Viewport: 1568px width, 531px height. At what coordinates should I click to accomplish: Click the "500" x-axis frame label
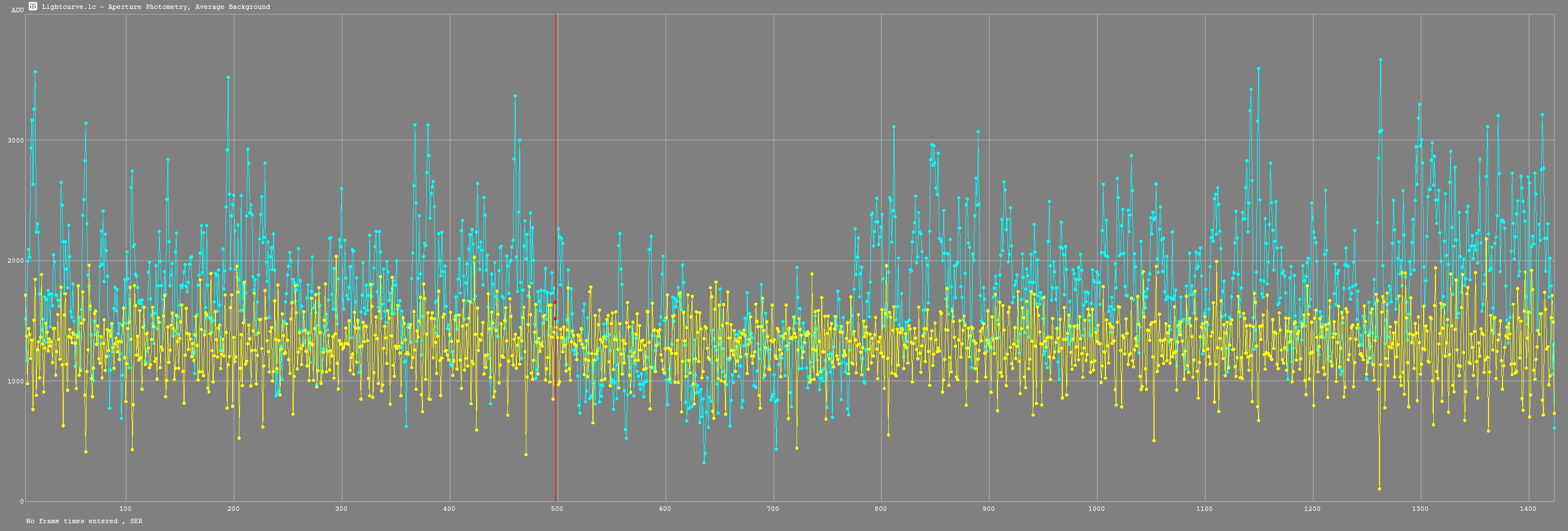coord(557,509)
